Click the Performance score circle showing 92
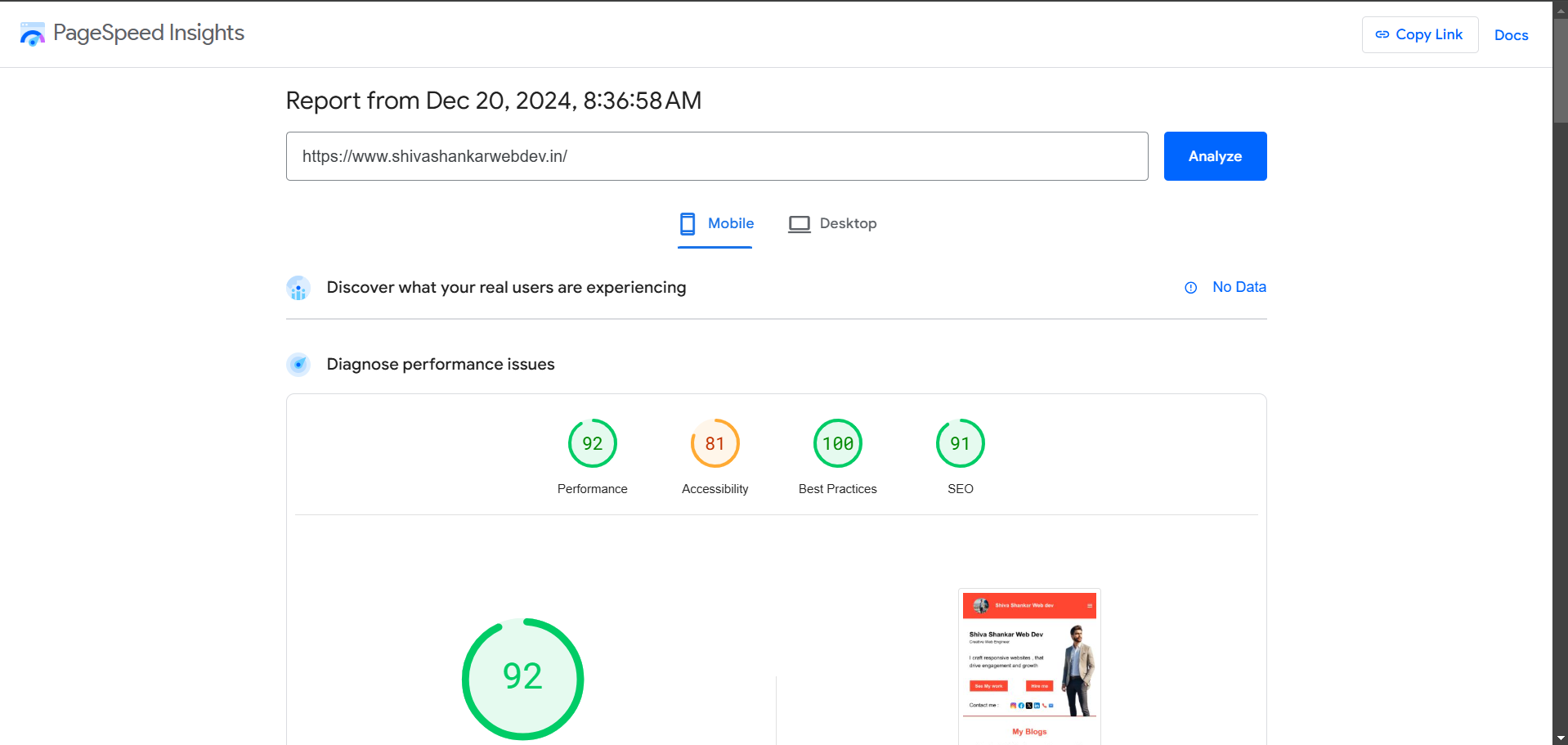Viewport: 1568px width, 745px height. [592, 443]
